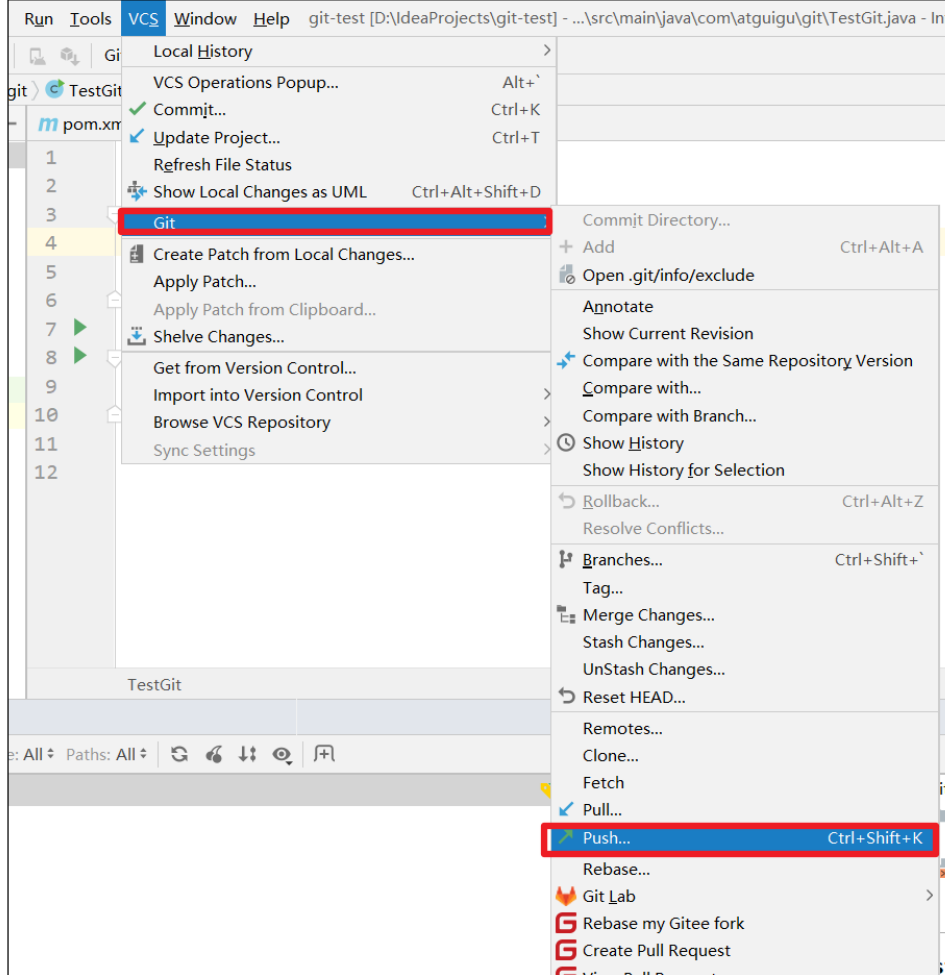
Task: Click the TestGit label below editor
Action: pyautogui.click(x=154, y=685)
